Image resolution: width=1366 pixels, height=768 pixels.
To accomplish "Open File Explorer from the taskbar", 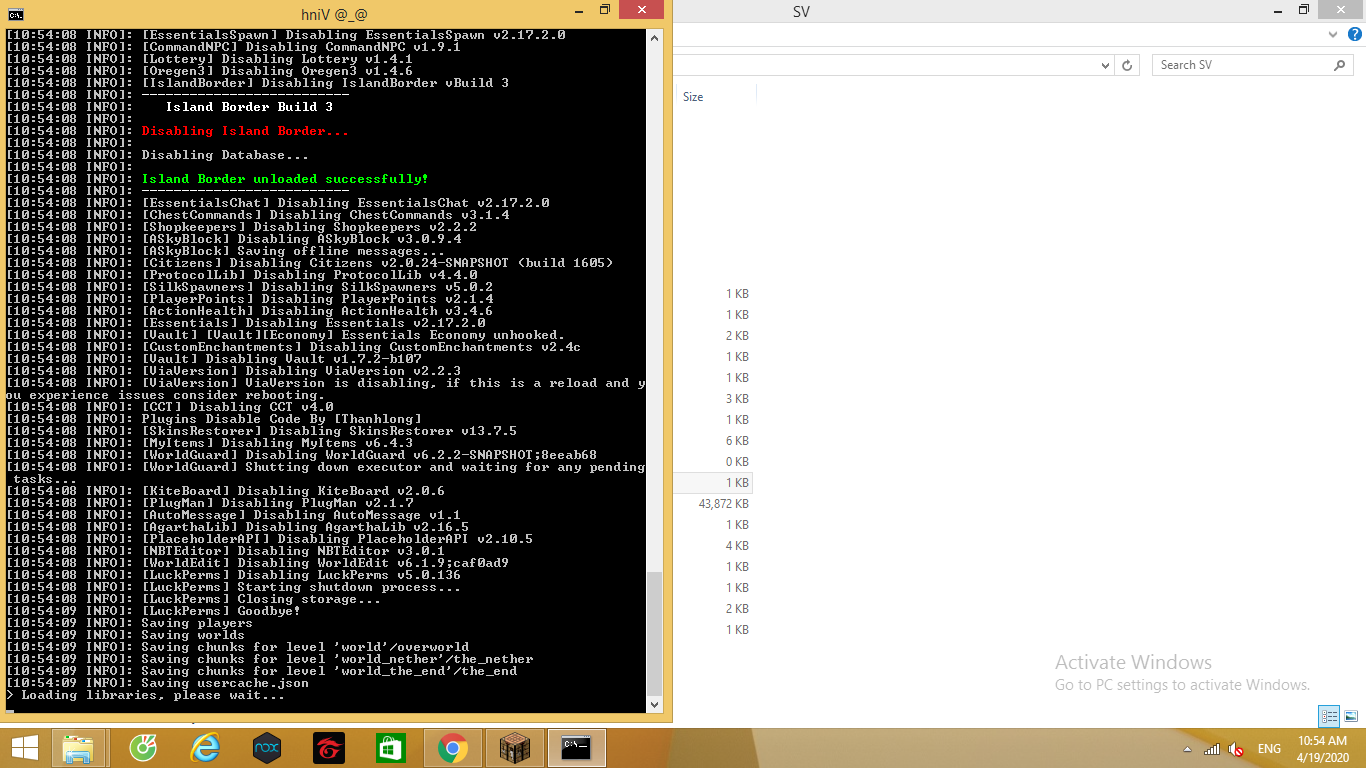I will point(78,748).
